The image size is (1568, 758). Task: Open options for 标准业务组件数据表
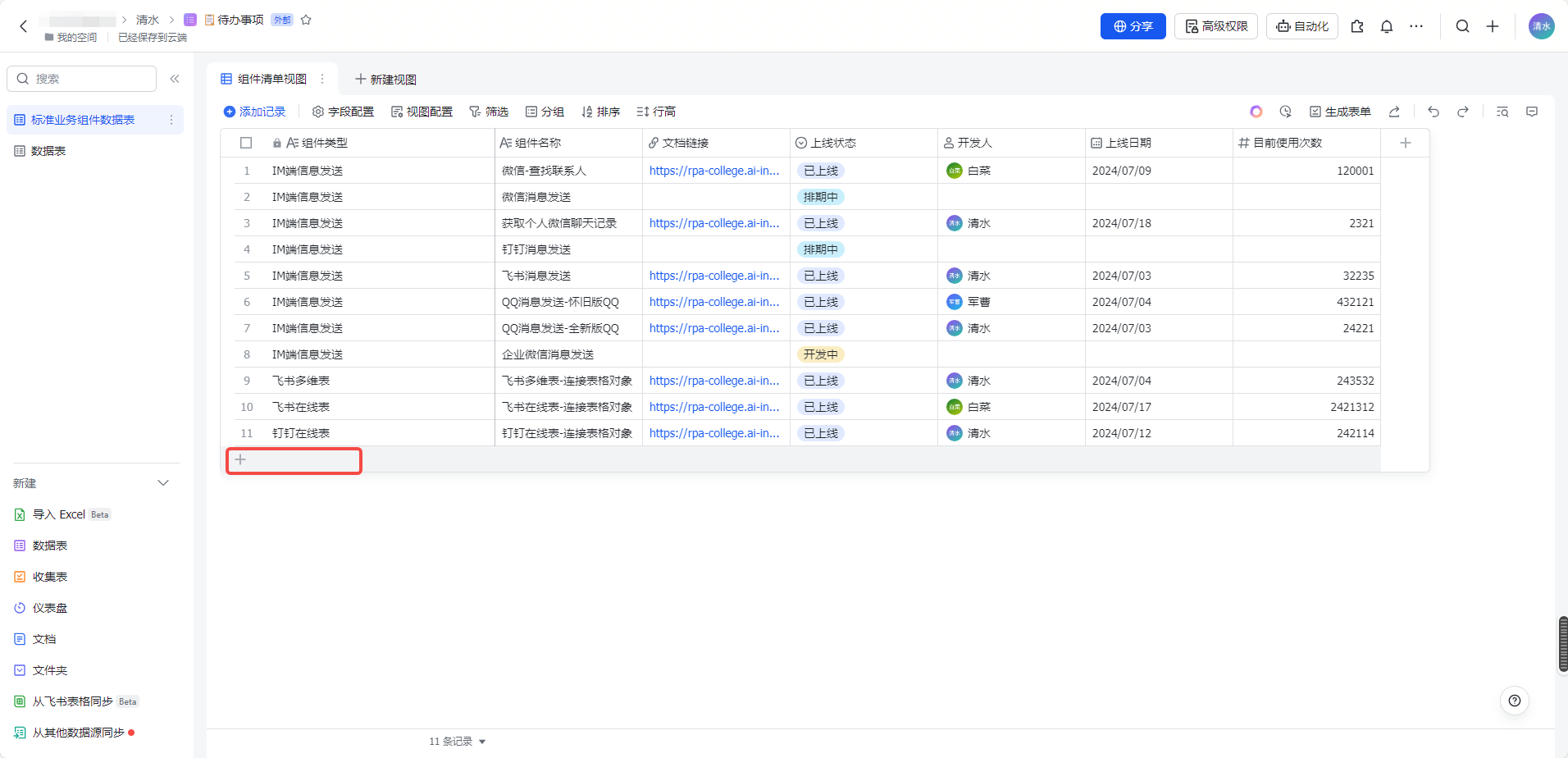point(171,120)
